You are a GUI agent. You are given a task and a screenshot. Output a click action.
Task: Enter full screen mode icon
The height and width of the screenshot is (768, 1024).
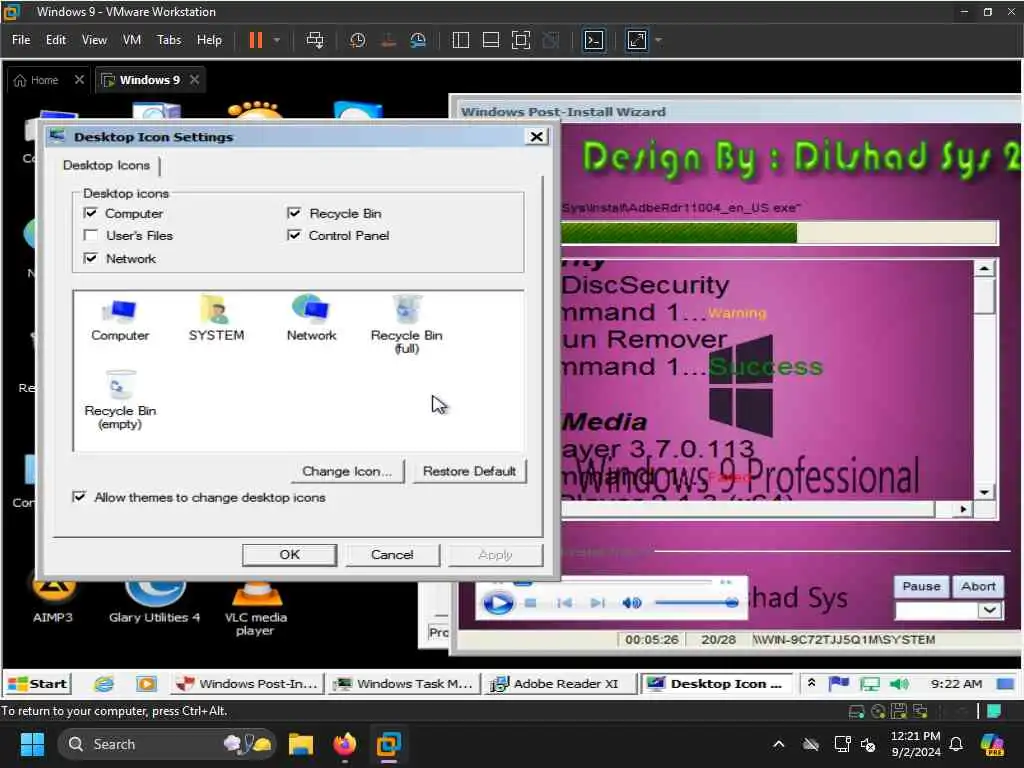(520, 40)
